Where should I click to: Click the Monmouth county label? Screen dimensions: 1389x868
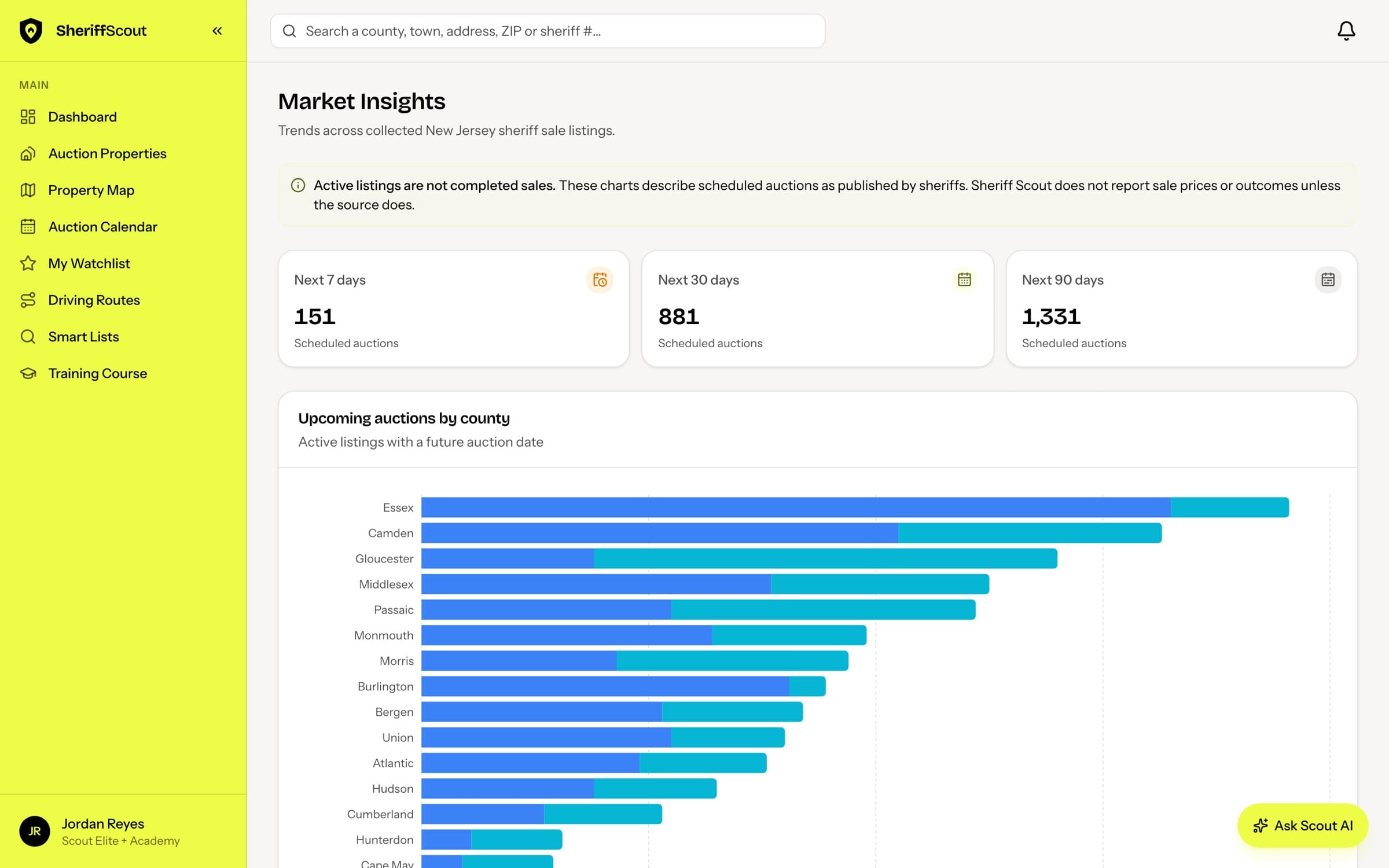tap(383, 635)
